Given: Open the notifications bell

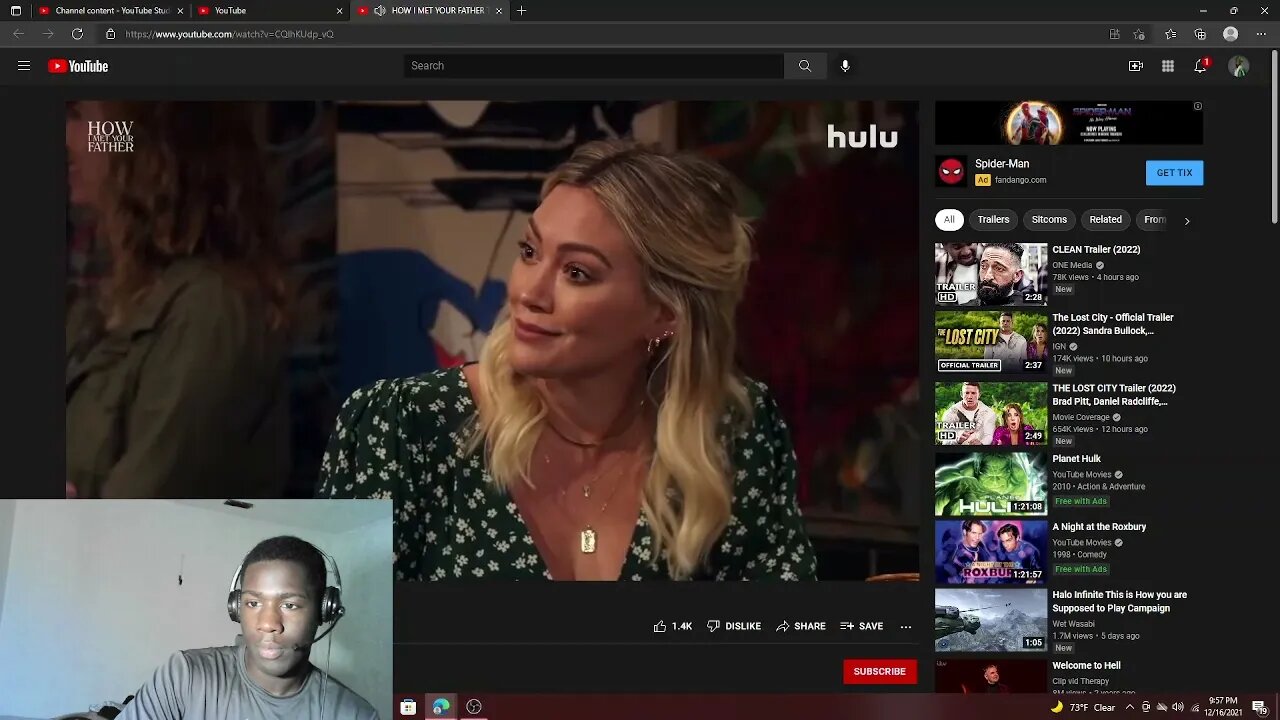Looking at the screenshot, I should click(x=1200, y=66).
